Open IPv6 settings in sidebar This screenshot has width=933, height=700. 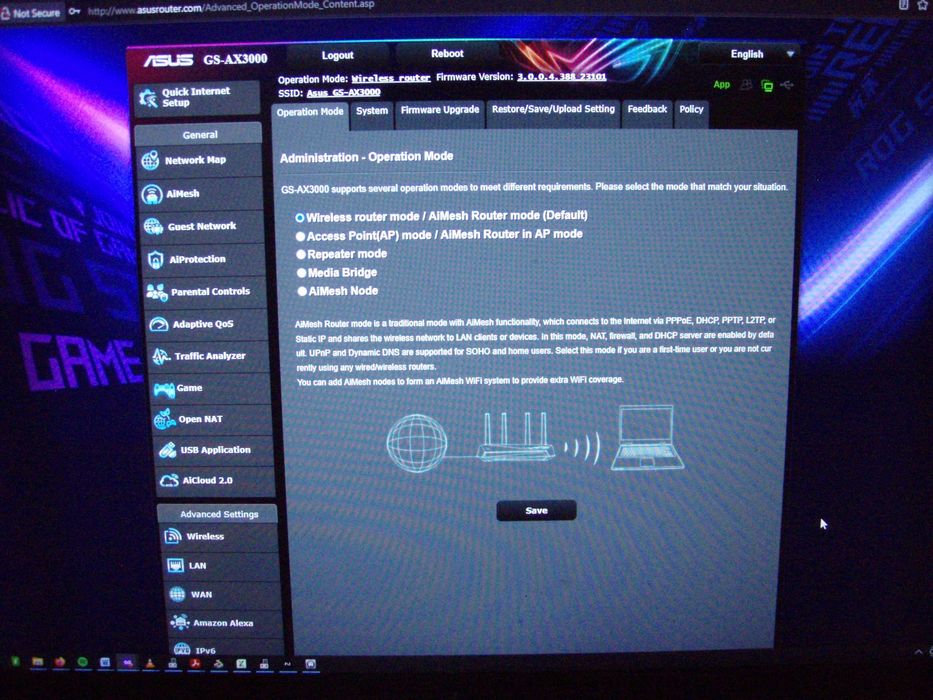(x=226, y=649)
